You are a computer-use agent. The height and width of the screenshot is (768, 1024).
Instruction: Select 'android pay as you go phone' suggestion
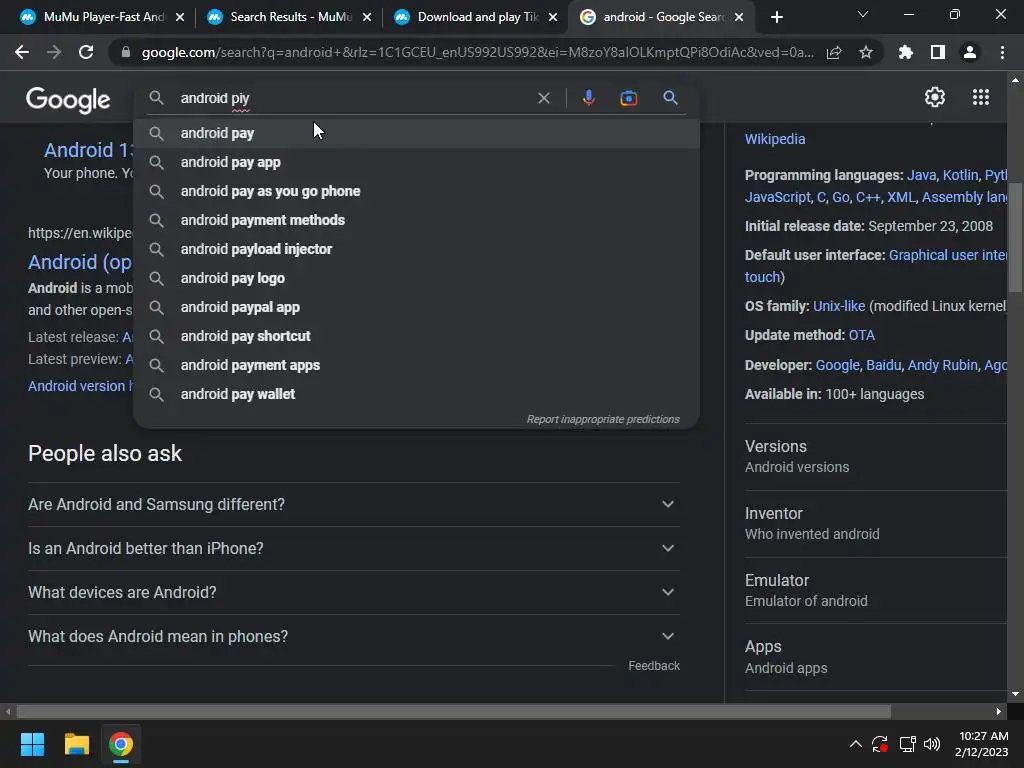coord(417,191)
